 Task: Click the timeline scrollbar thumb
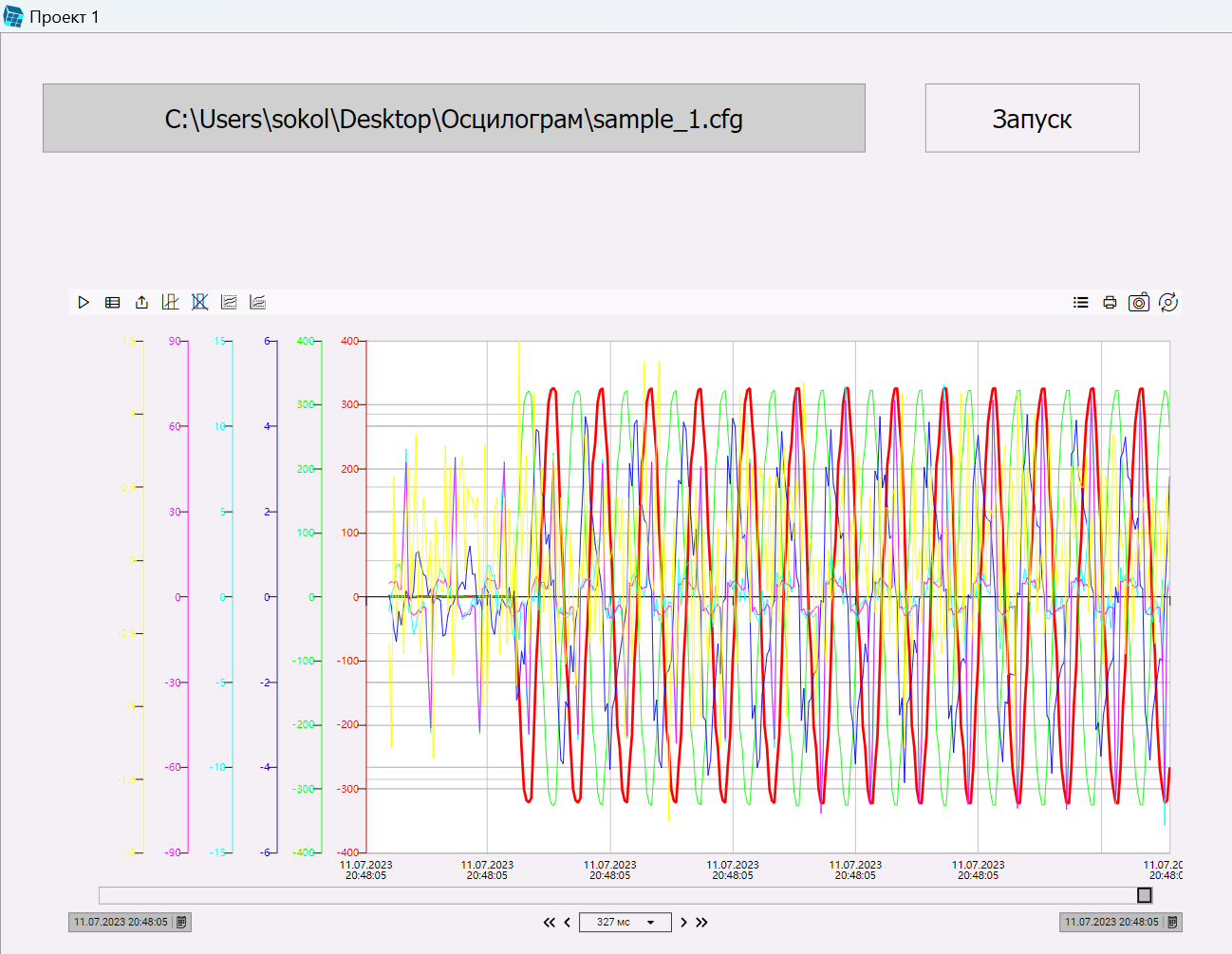point(1144,895)
